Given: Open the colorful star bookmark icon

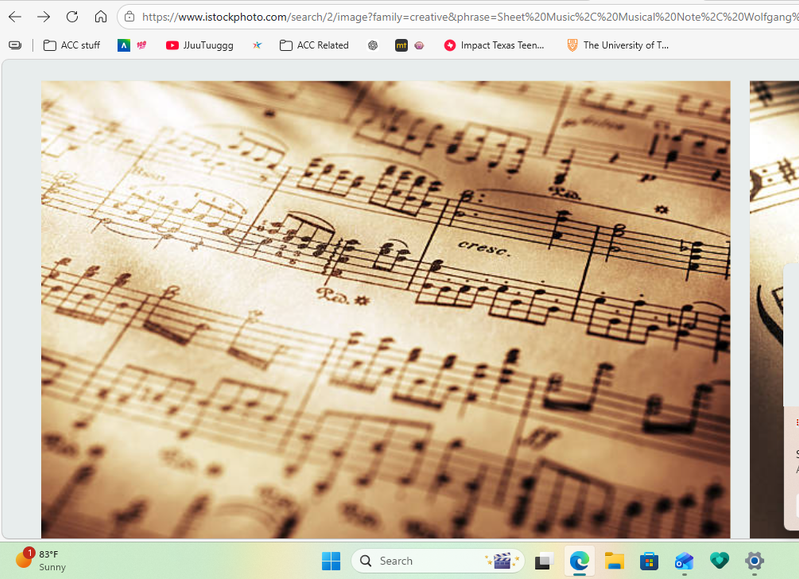Looking at the screenshot, I should coord(257,45).
